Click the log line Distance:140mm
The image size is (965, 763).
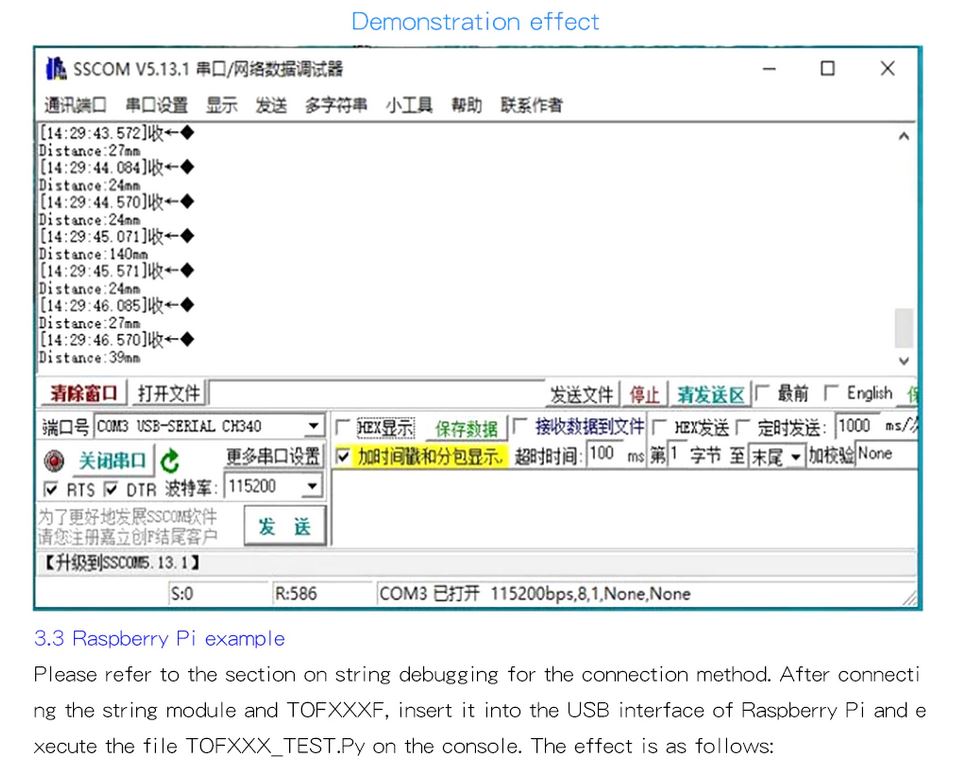[93, 254]
